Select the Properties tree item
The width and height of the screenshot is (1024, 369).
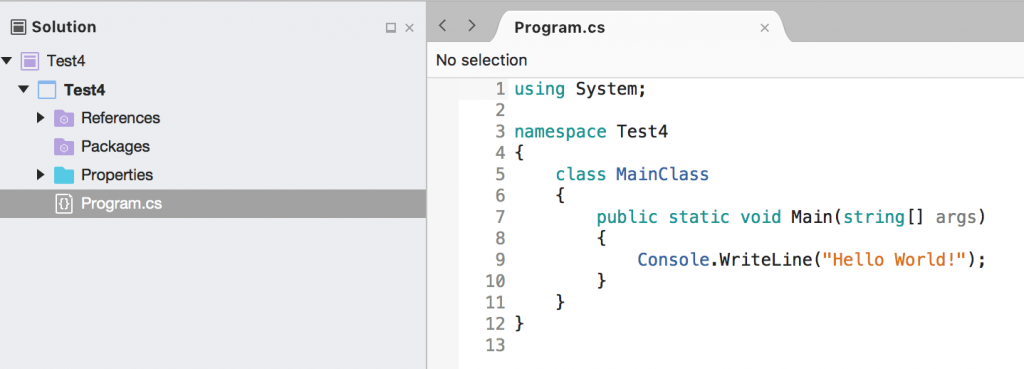(117, 175)
